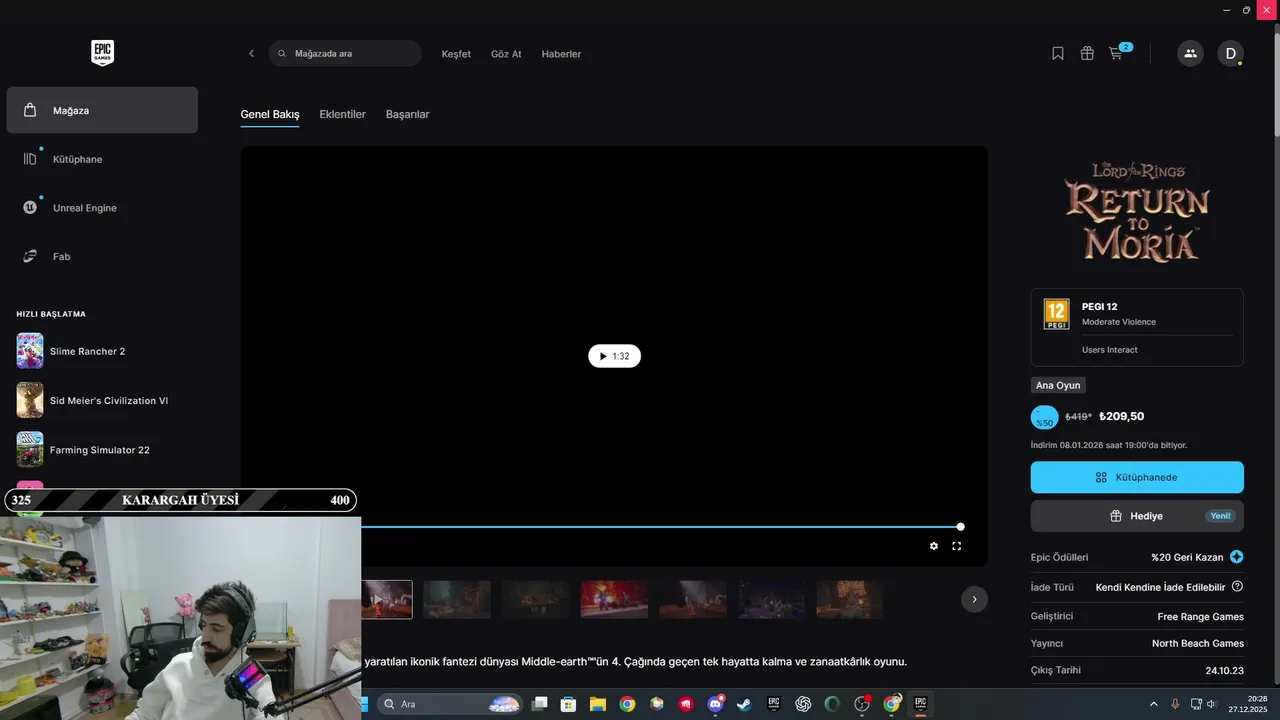
Task: Enter fullscreen video mode
Action: (957, 546)
